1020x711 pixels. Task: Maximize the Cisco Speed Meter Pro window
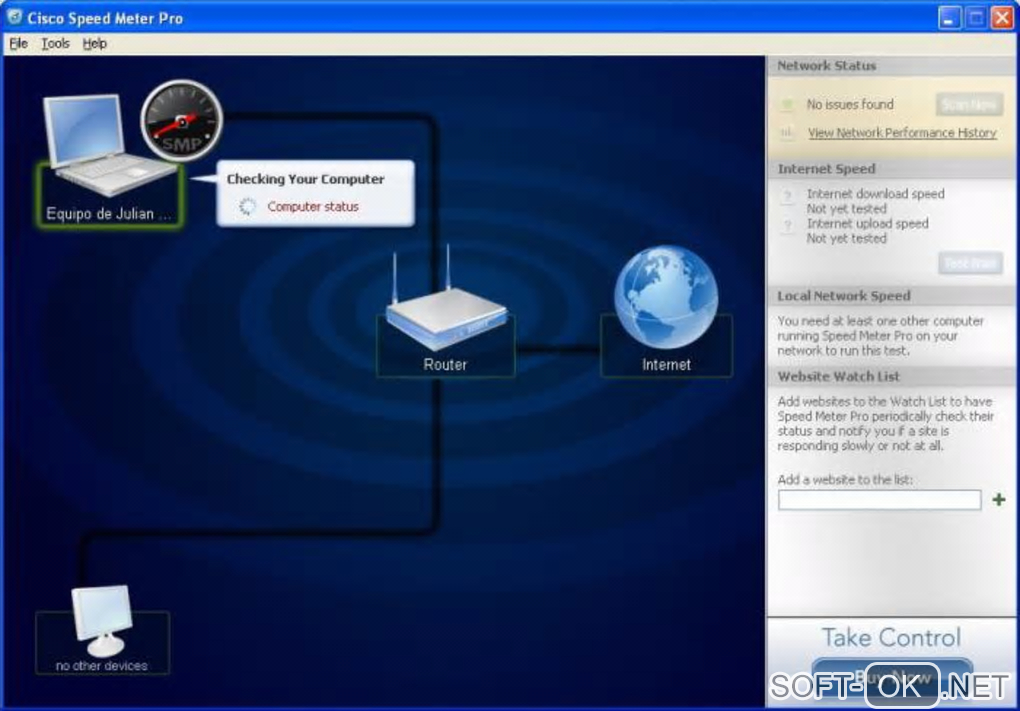(x=976, y=18)
